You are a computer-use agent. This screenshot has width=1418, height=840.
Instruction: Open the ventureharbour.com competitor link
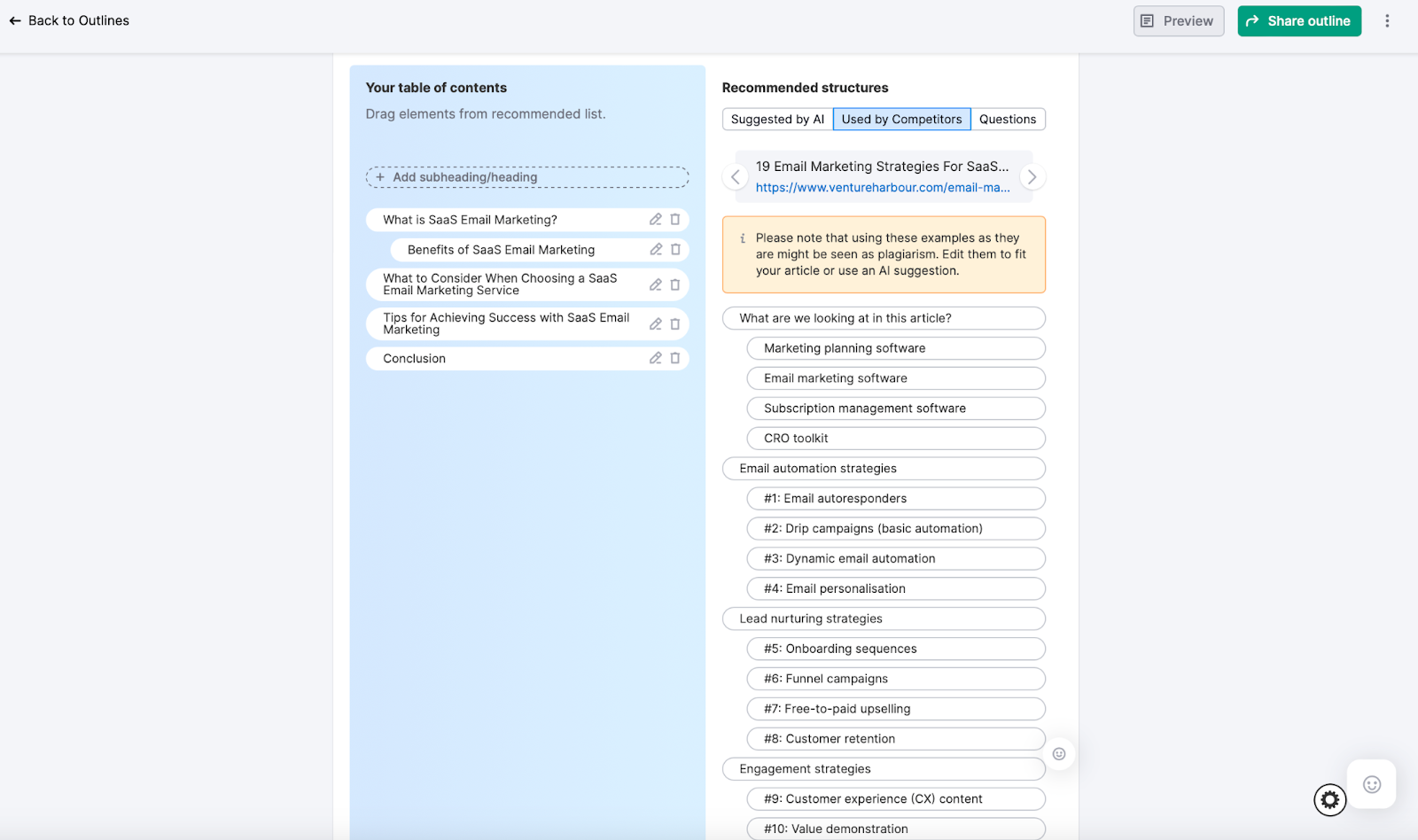click(883, 188)
